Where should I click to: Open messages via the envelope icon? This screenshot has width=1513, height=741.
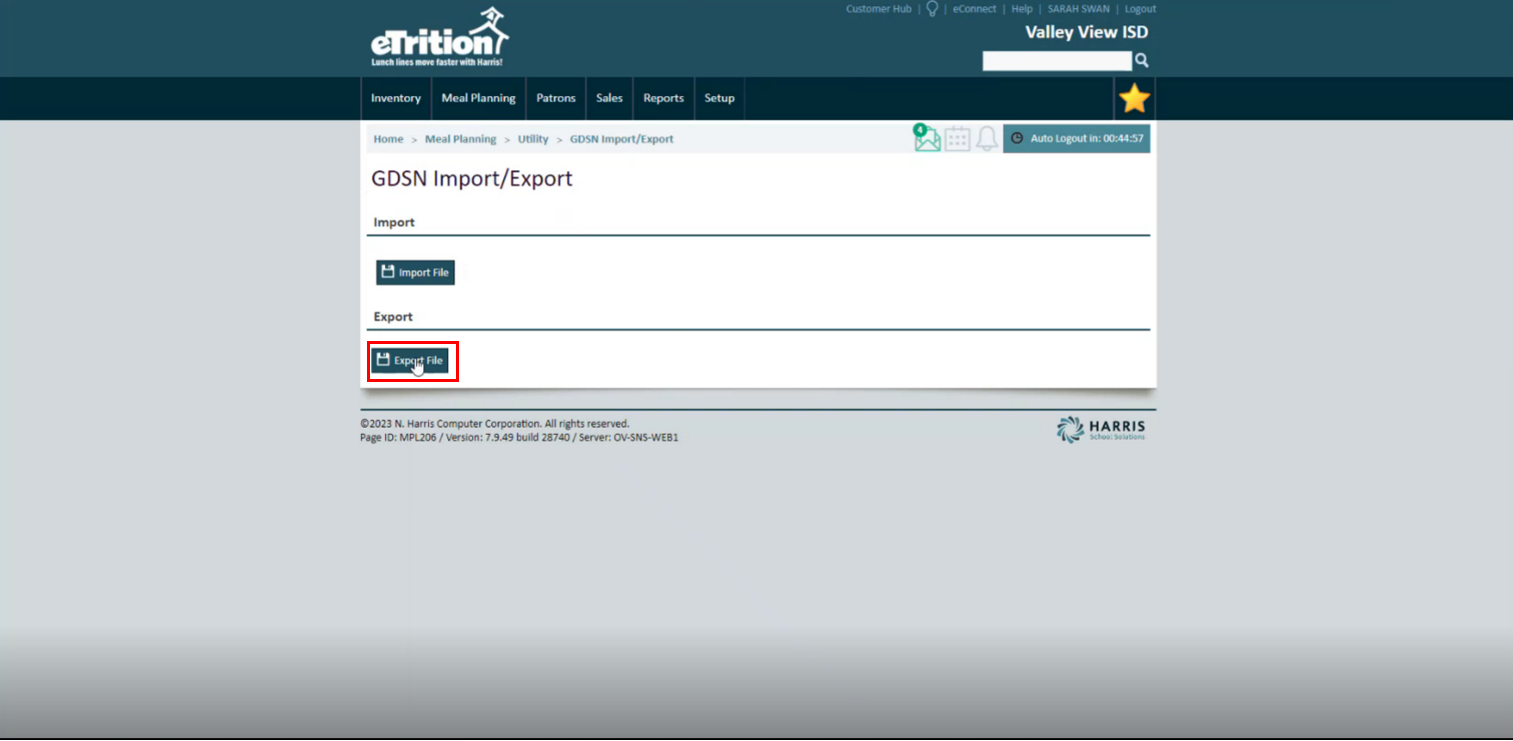[x=926, y=139]
